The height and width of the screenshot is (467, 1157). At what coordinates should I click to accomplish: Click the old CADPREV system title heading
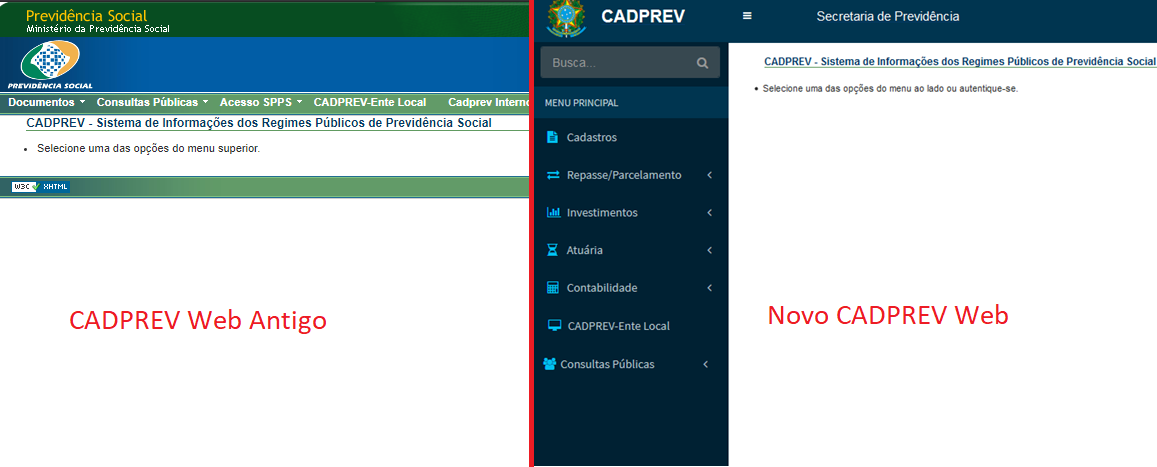(258, 122)
